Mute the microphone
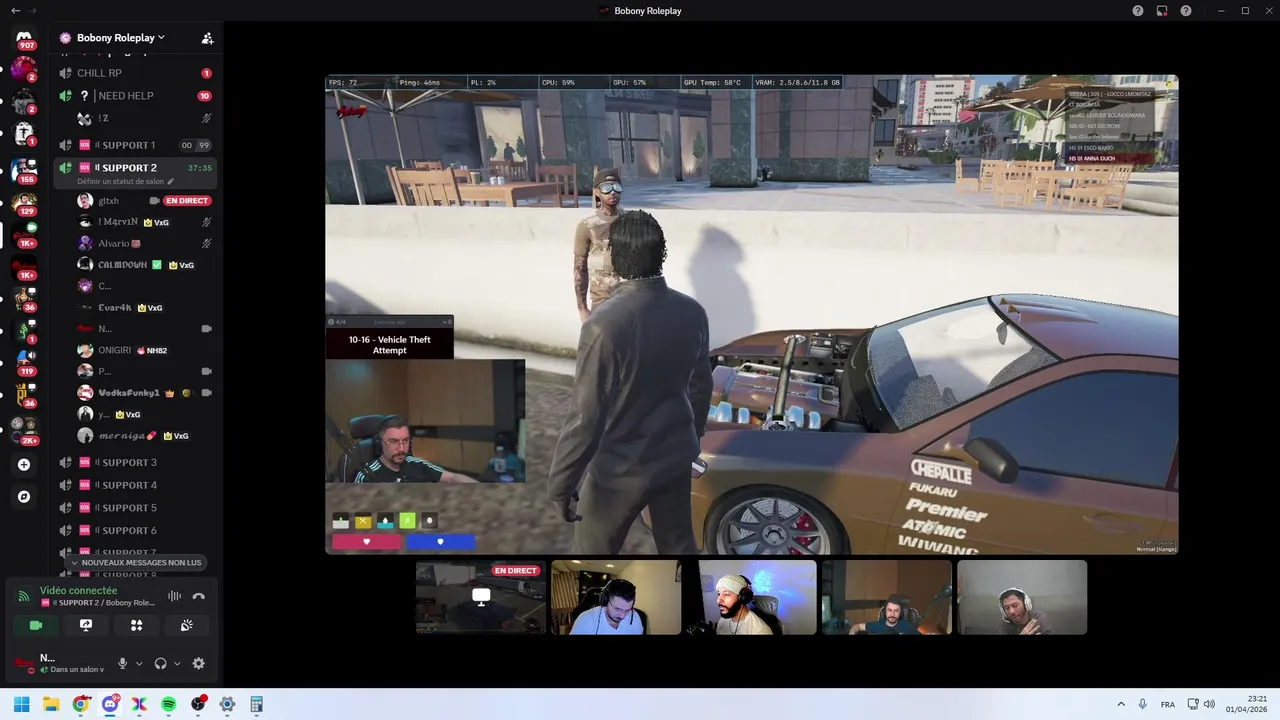The image size is (1280, 720). (123, 663)
